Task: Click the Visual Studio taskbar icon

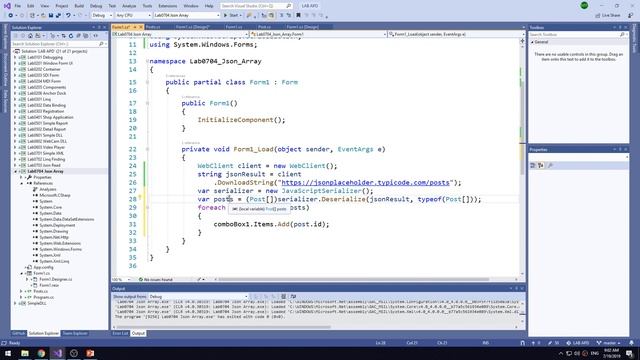Action: click(x=58, y=353)
